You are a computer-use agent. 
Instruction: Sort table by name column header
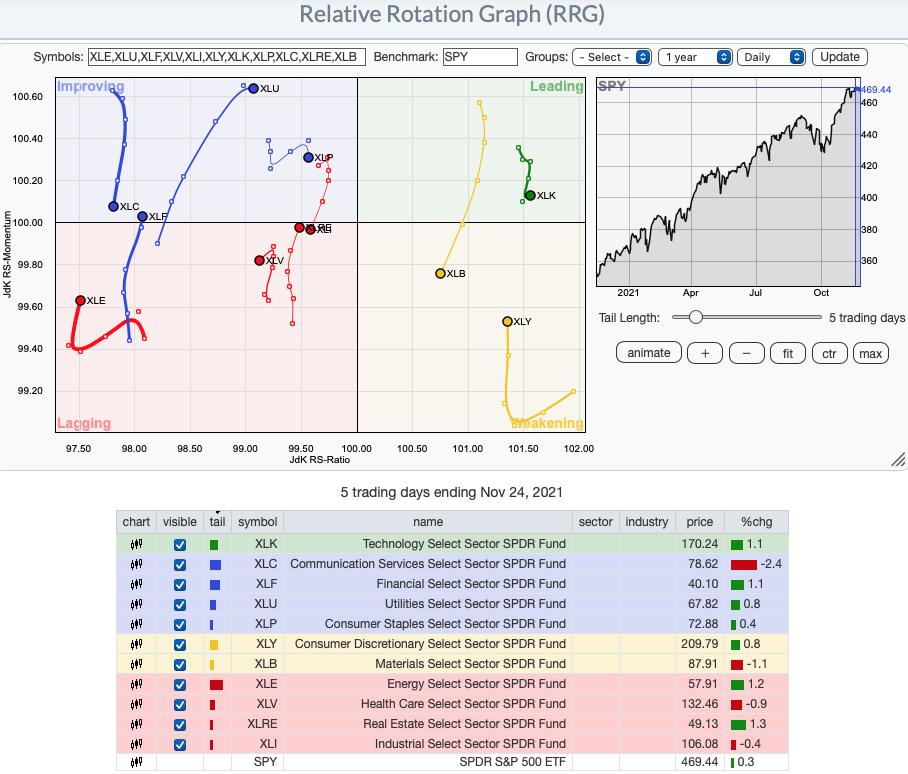pos(428,522)
